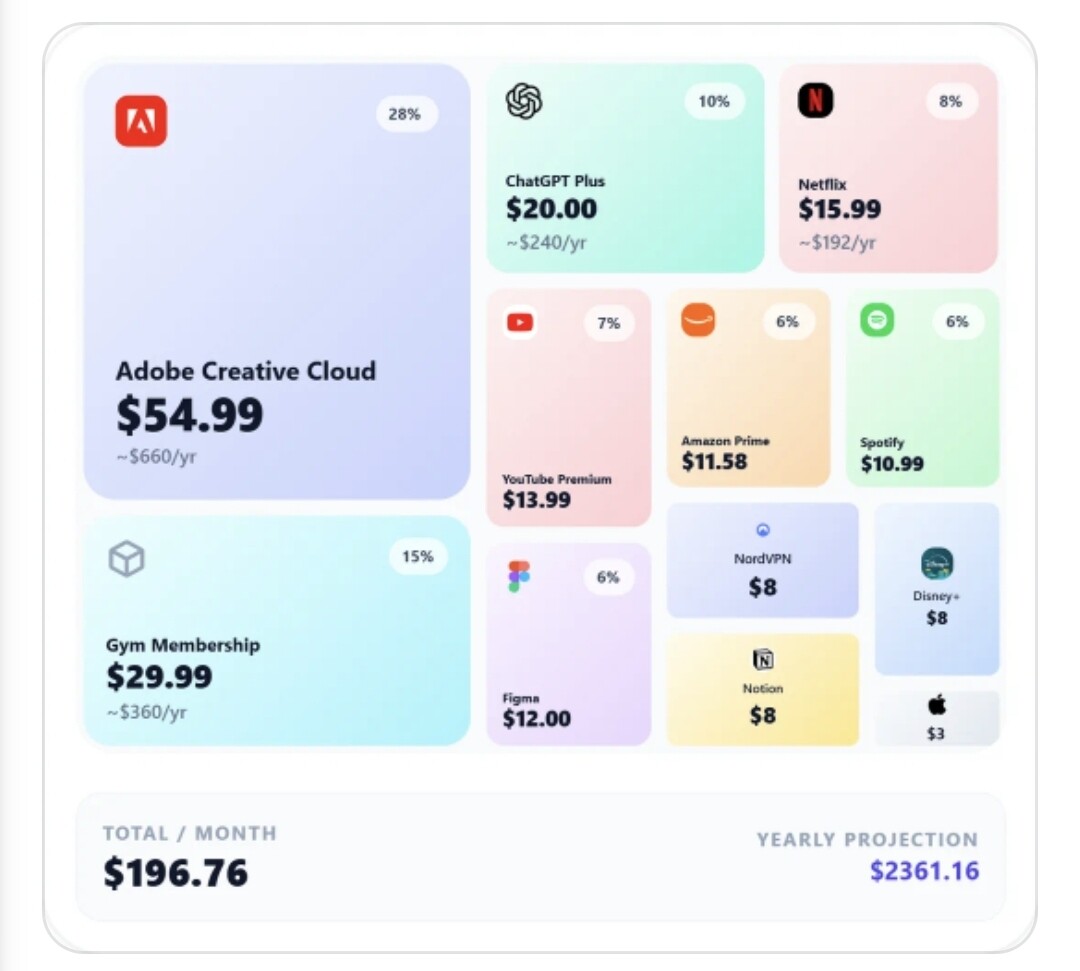The height and width of the screenshot is (971, 1080).
Task: Click the 28% badge on Adobe tile
Action: pyautogui.click(x=405, y=114)
